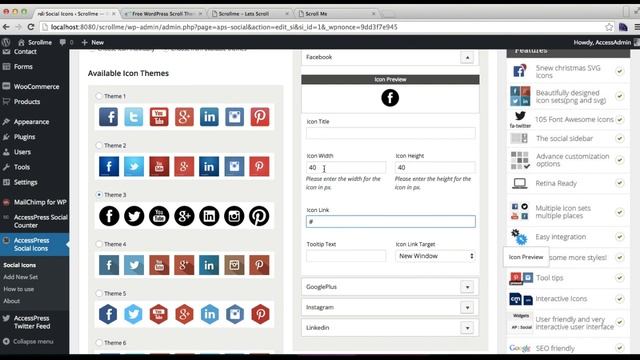Click the Icon Link field
The height and width of the screenshot is (360, 640).
coord(391,221)
